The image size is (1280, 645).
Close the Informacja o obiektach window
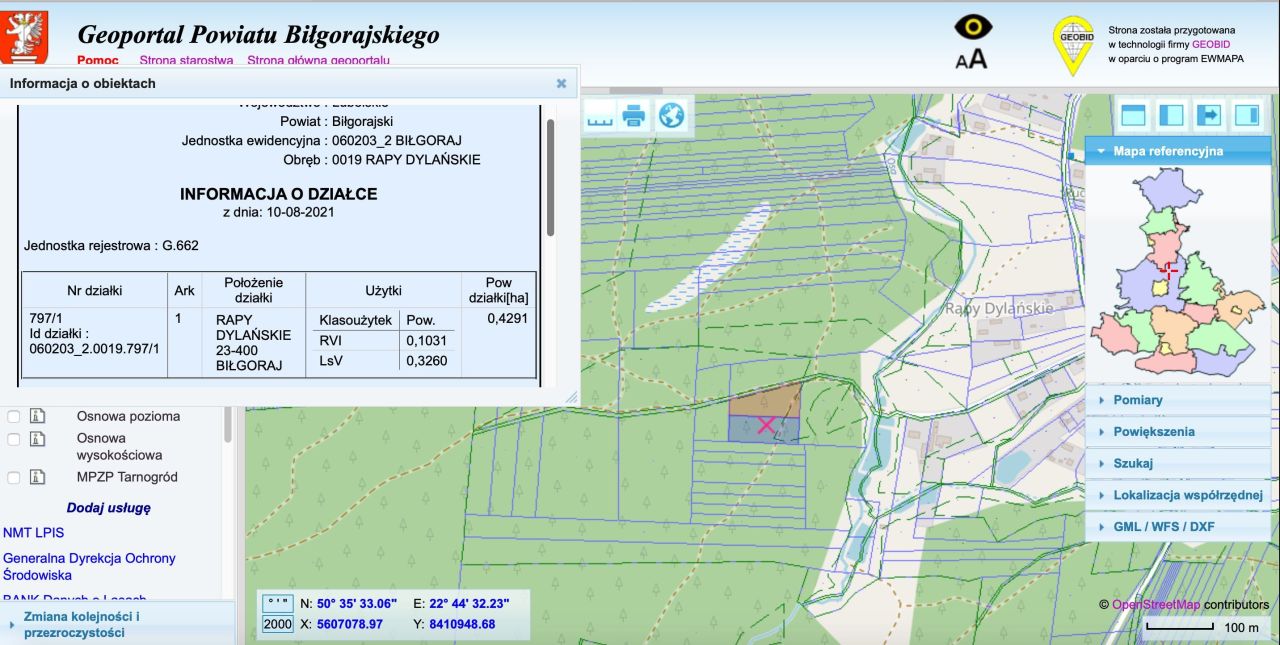coord(561,84)
